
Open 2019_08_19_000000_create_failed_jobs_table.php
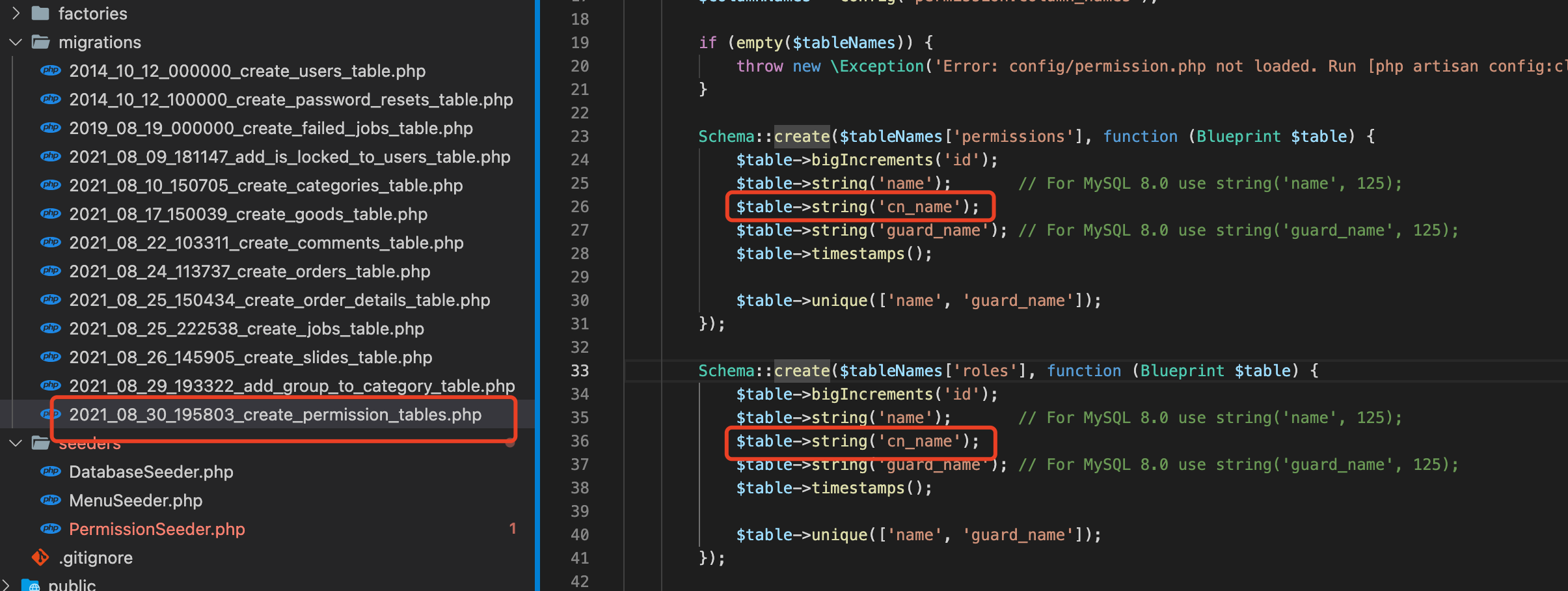point(271,128)
